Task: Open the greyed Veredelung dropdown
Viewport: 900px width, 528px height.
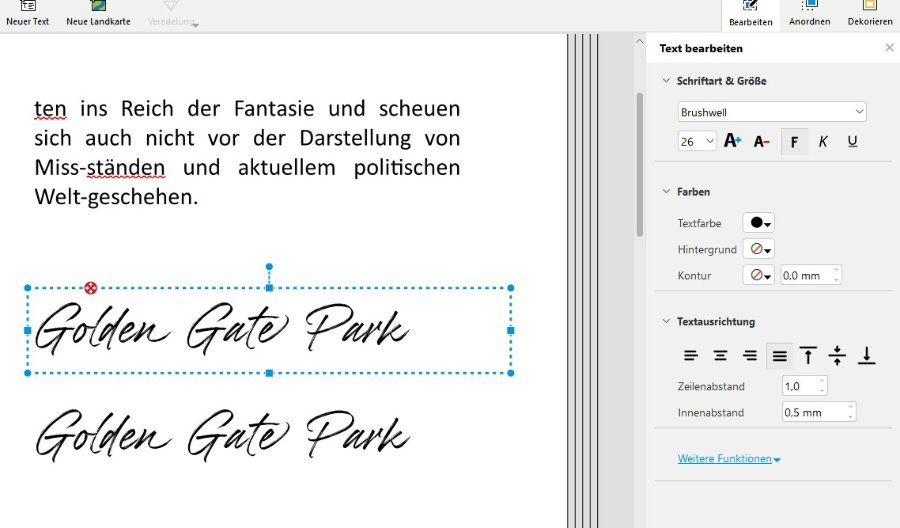Action: [x=172, y=15]
